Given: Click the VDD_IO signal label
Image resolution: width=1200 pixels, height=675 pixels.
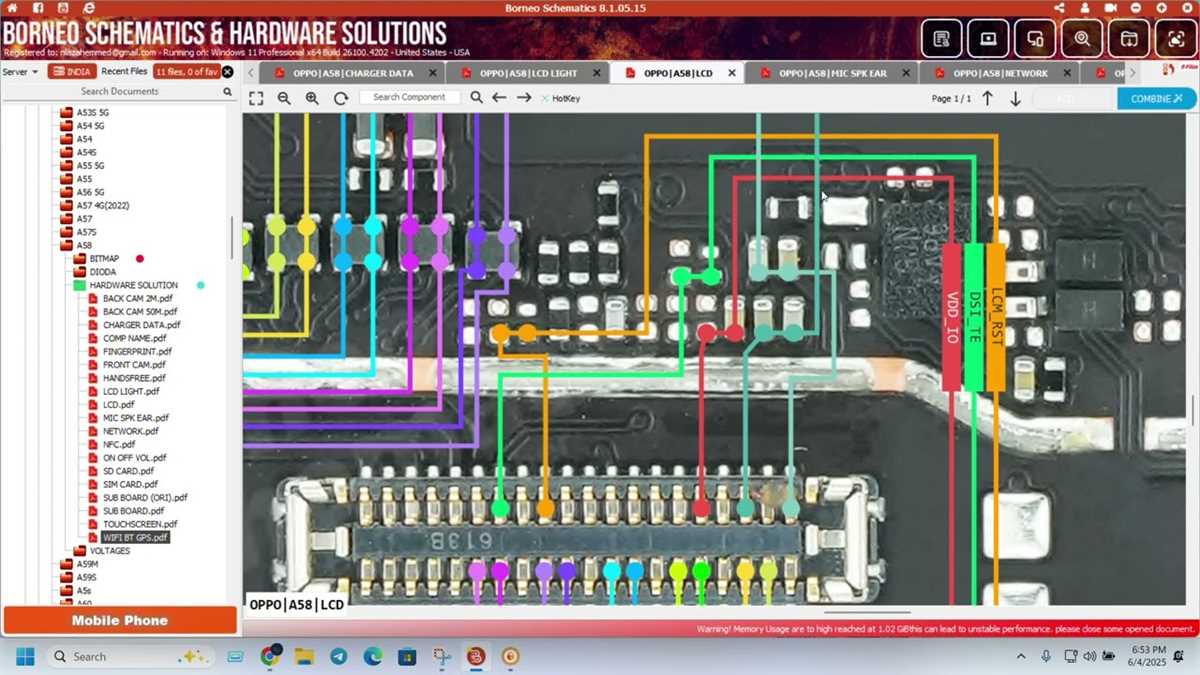Looking at the screenshot, I should (x=952, y=318).
